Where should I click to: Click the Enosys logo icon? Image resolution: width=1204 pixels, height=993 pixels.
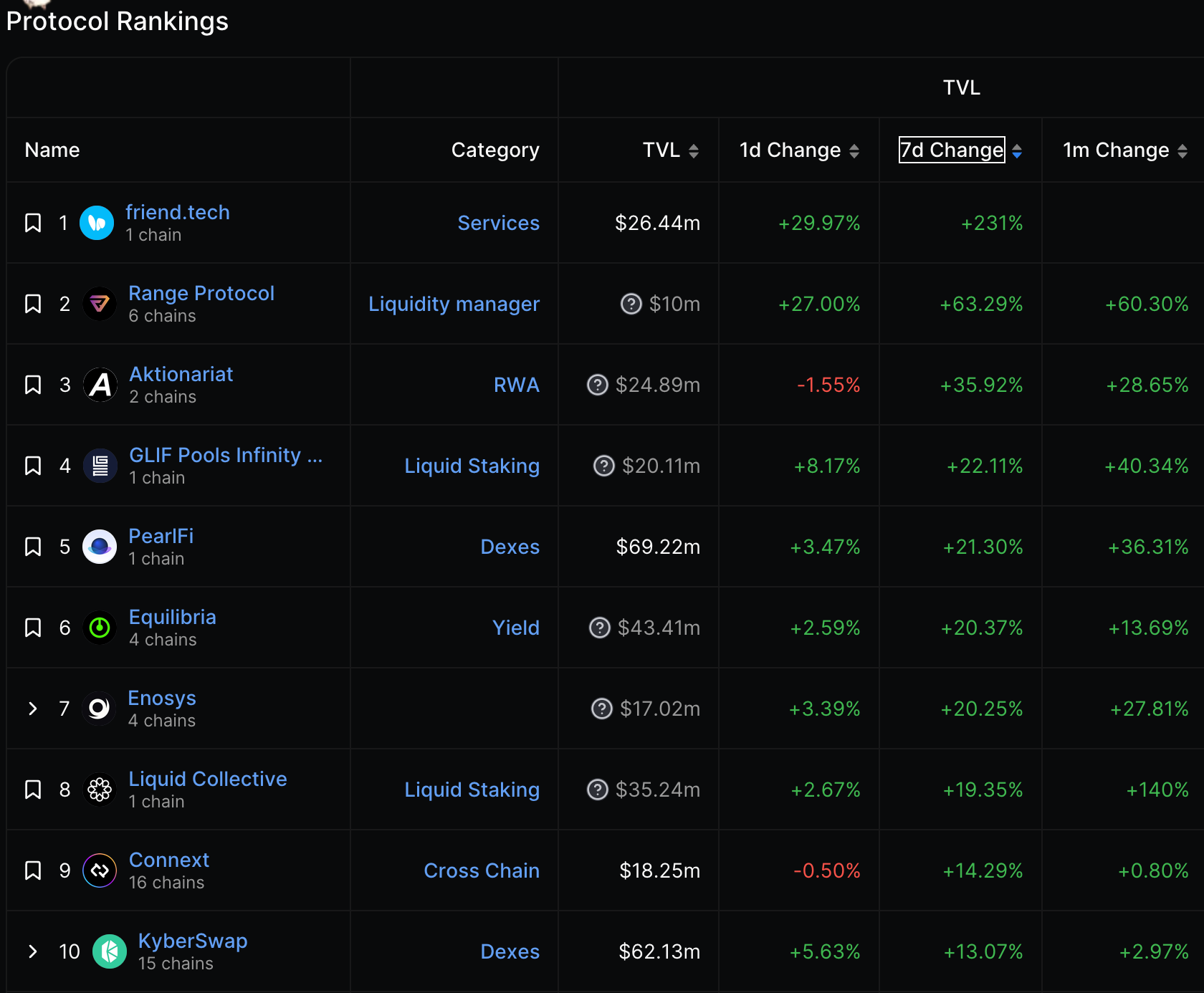(99, 709)
